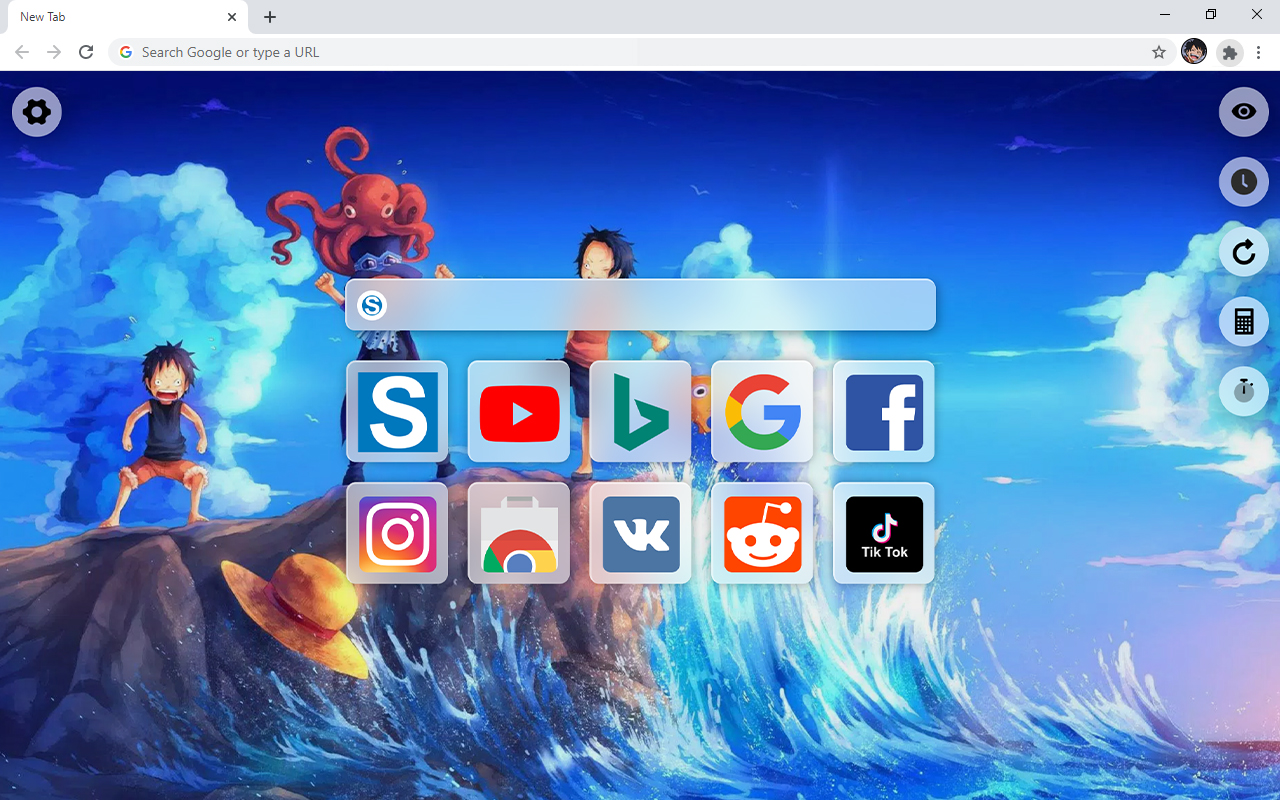
Task: Open the YouTube shortcut tile
Action: pos(519,412)
